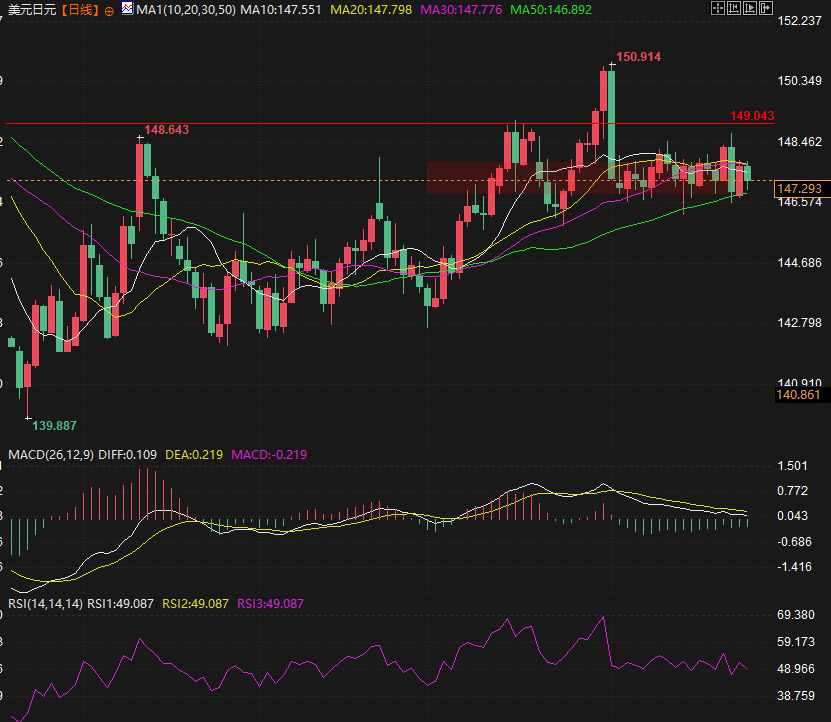Image resolution: width=831 pixels, height=722 pixels.
Task: Select the RSI2:49.087 readout
Action: tap(196, 604)
